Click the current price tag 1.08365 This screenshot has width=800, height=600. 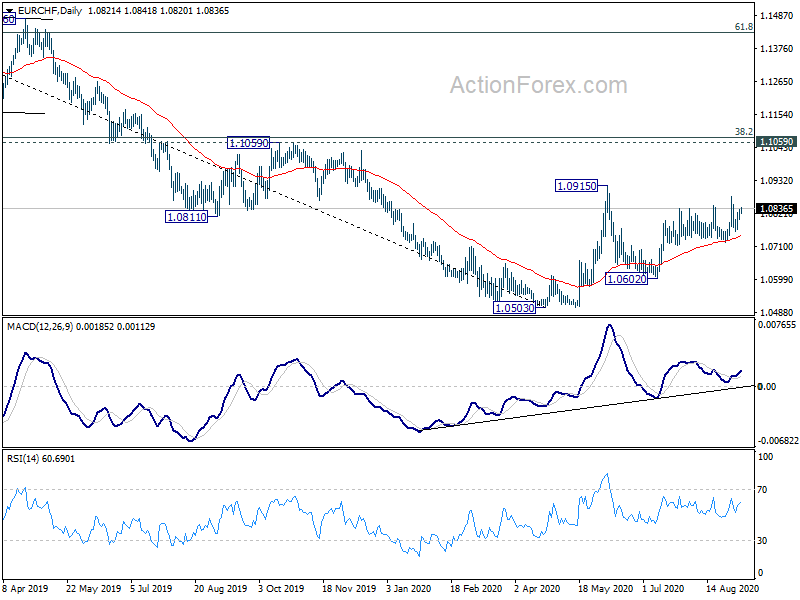pyautogui.click(x=776, y=209)
